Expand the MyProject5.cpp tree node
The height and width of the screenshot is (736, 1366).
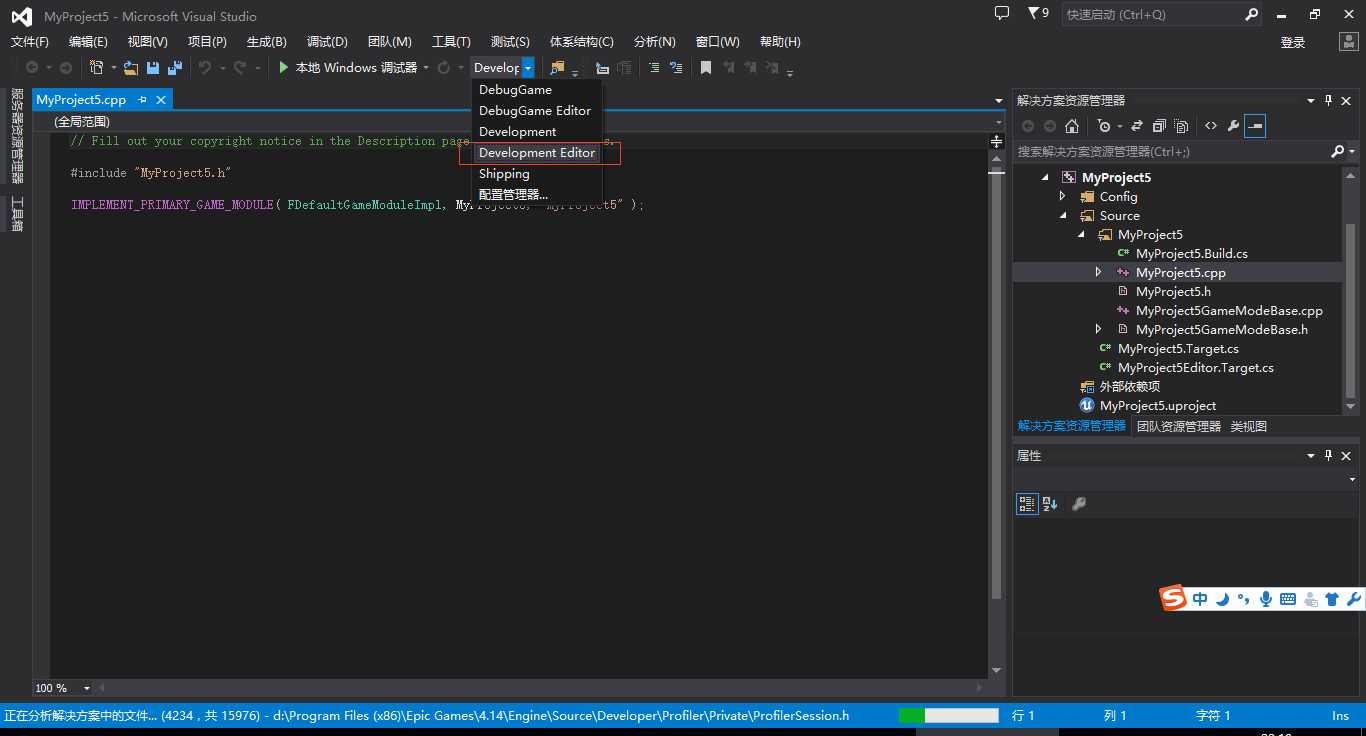pyautogui.click(x=1099, y=272)
